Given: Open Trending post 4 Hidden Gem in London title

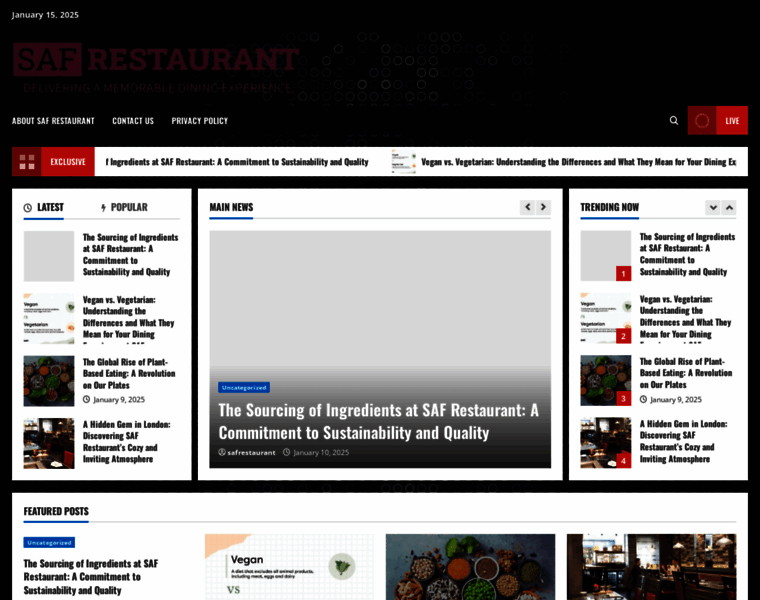Looking at the screenshot, I should pos(683,441).
